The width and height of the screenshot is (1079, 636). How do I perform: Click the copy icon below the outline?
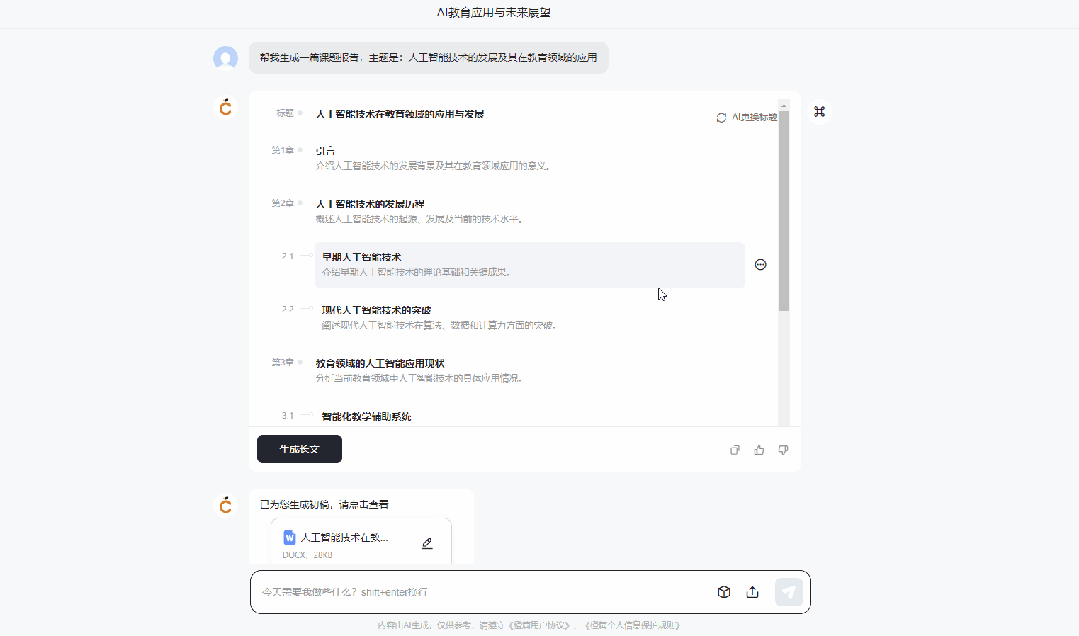pos(735,449)
